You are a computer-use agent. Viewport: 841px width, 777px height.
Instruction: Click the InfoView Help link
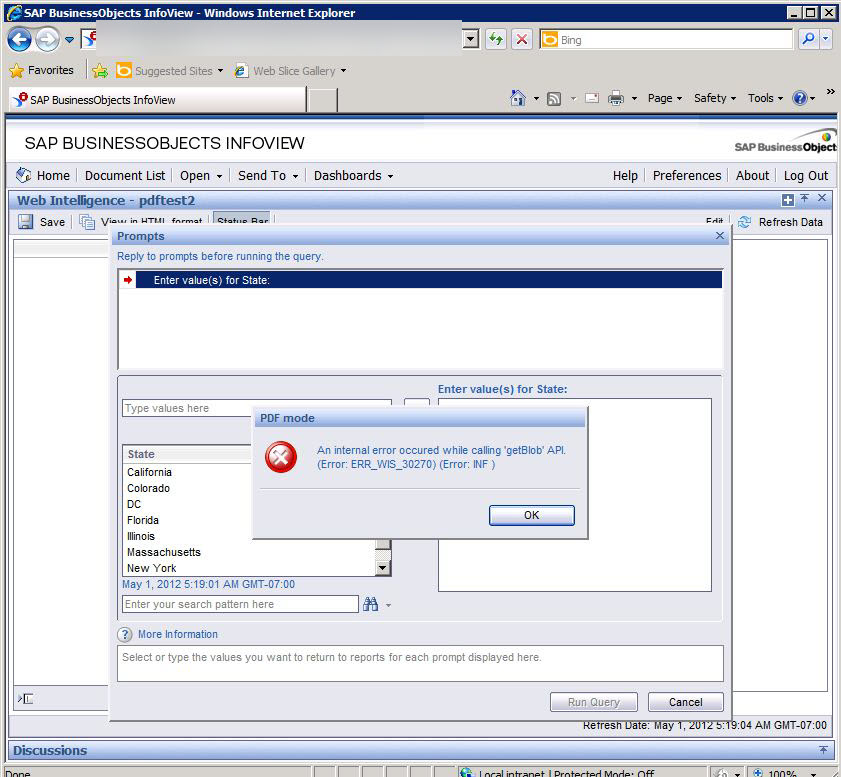pos(625,175)
